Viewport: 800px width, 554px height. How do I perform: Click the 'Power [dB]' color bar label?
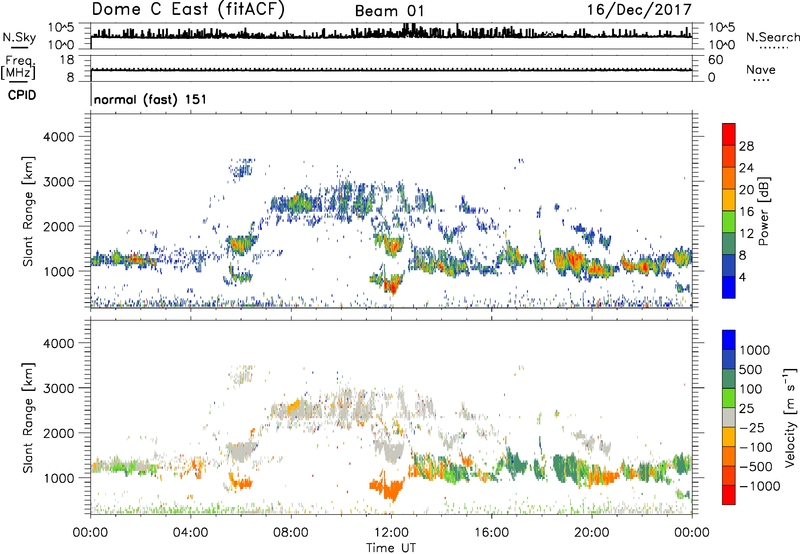pos(764,211)
